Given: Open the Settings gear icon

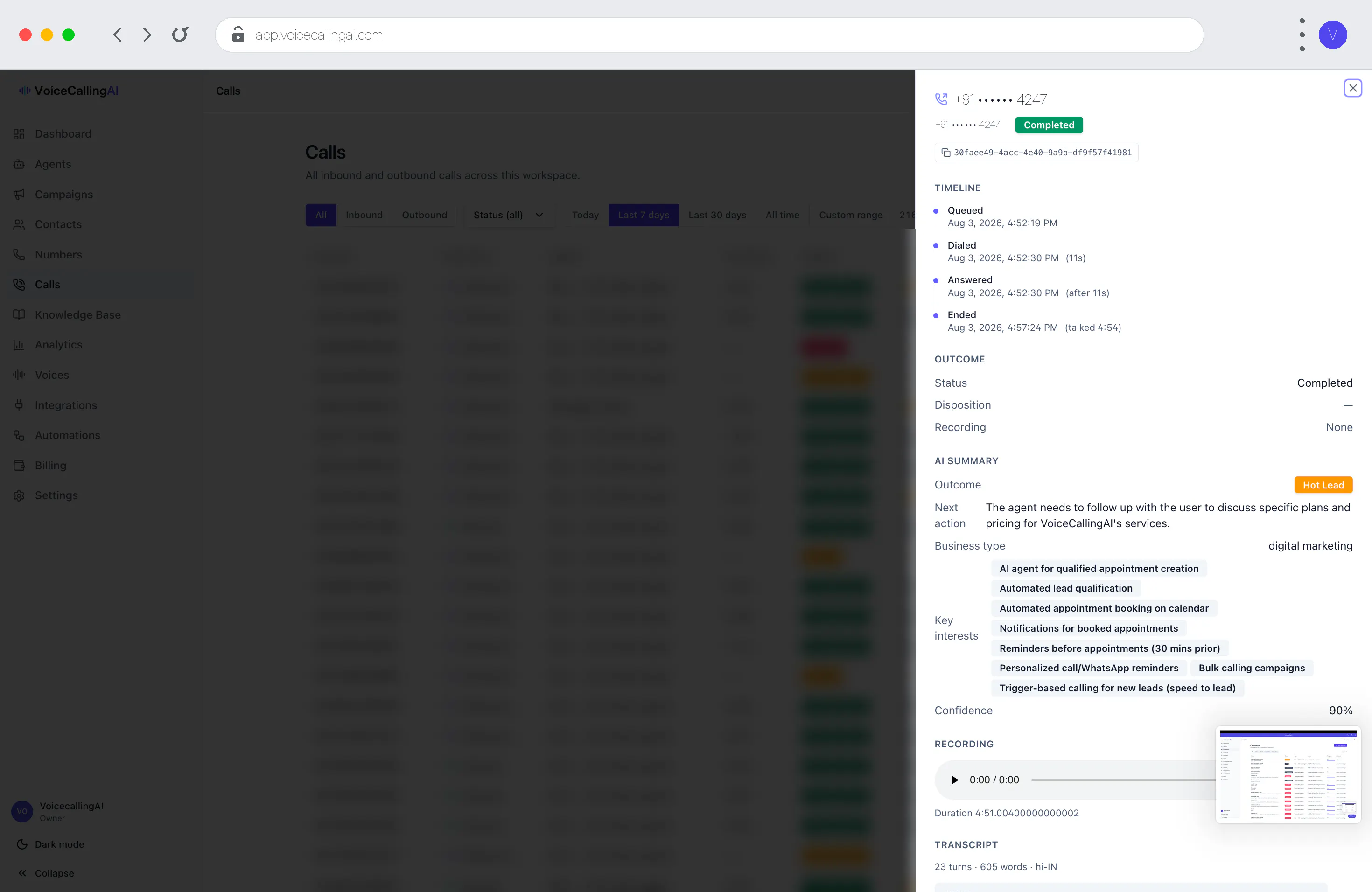Looking at the screenshot, I should coord(19,495).
